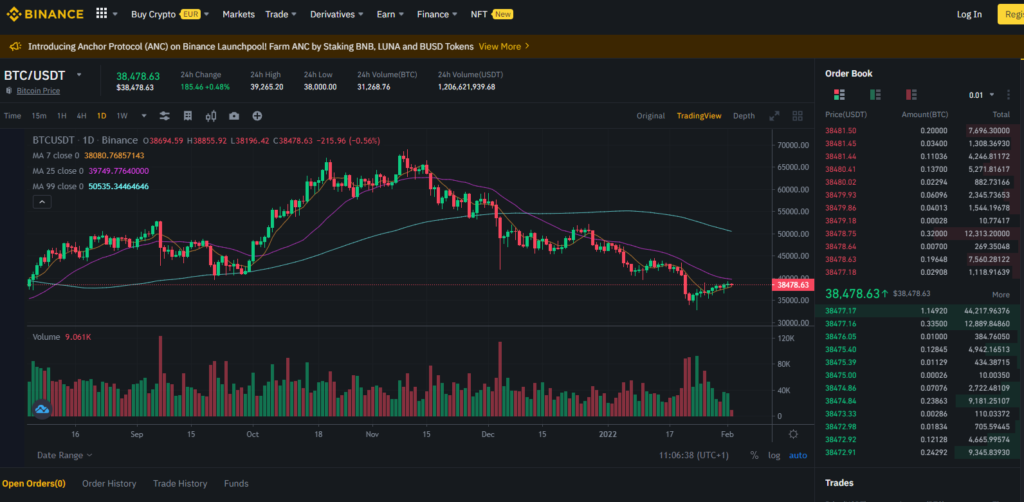The image size is (1024, 502).
Task: Select the 1W chart interval
Action: (x=122, y=116)
